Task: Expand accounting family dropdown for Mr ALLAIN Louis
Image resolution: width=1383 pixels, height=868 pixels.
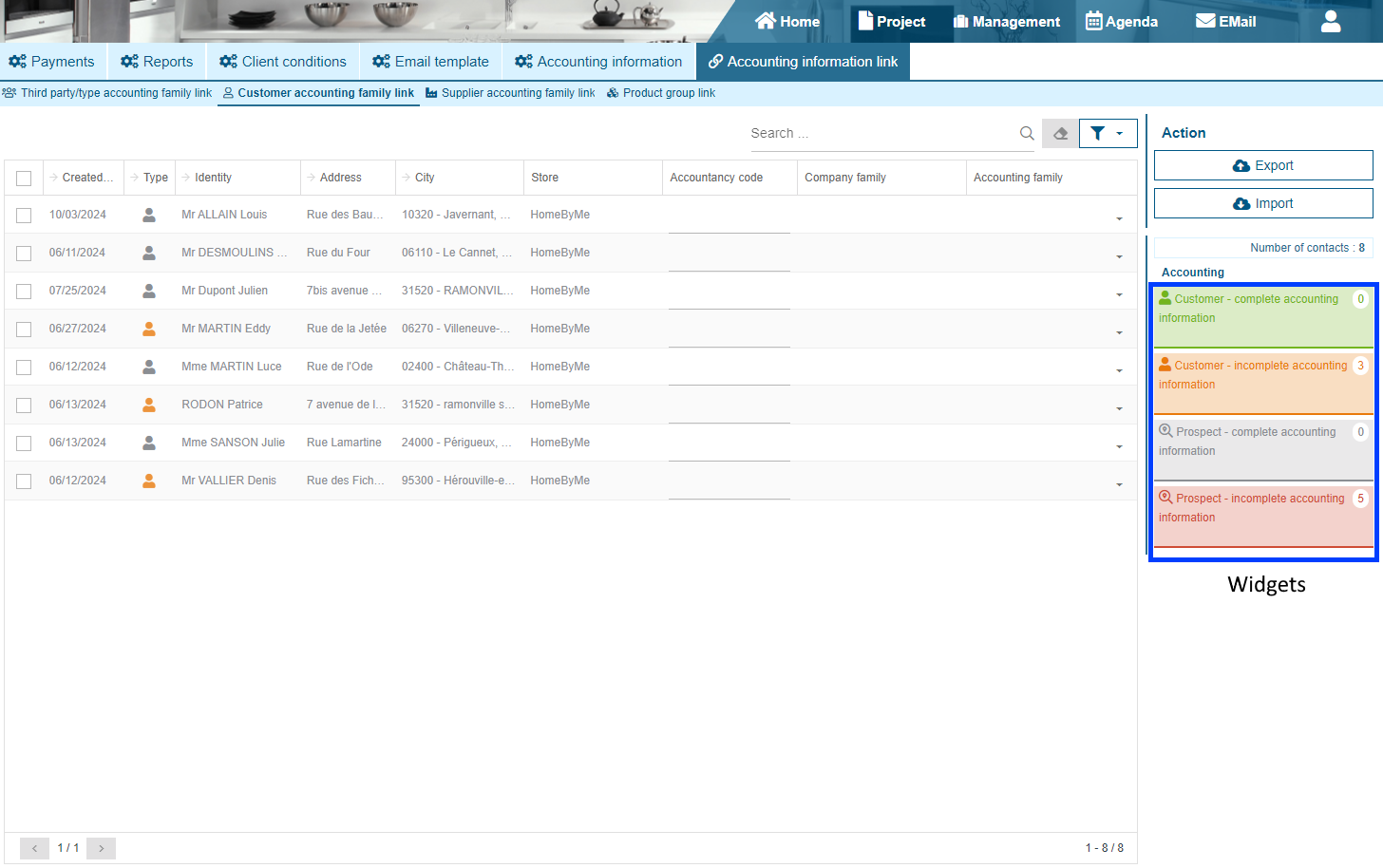Action: tap(1119, 218)
